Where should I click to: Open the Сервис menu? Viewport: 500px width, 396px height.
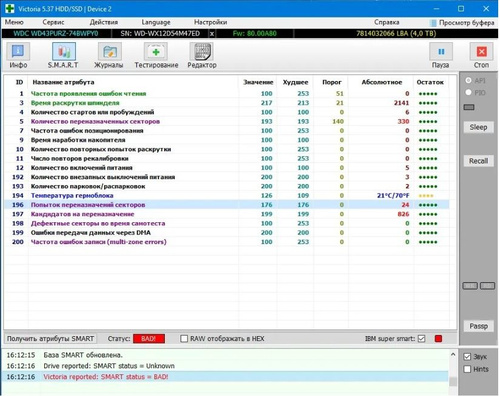(53, 22)
